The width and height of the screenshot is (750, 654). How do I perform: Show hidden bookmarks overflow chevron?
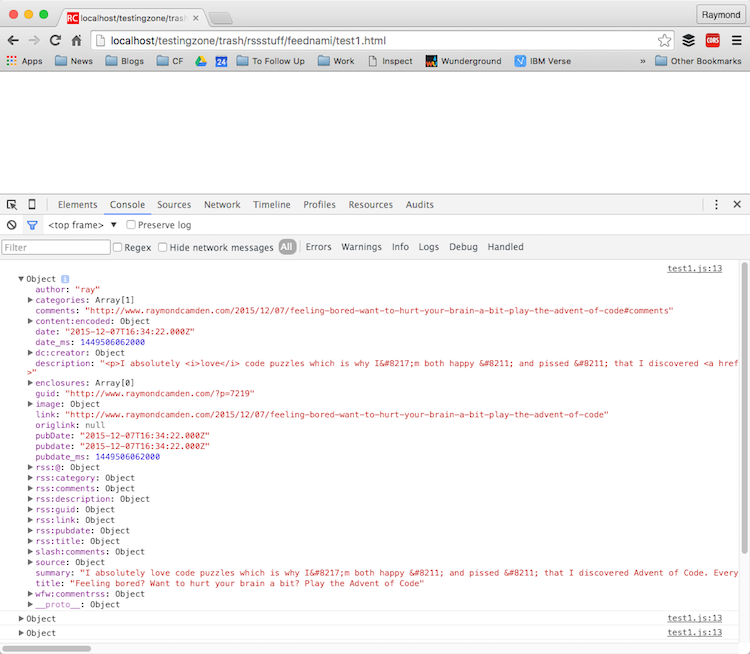[642, 61]
